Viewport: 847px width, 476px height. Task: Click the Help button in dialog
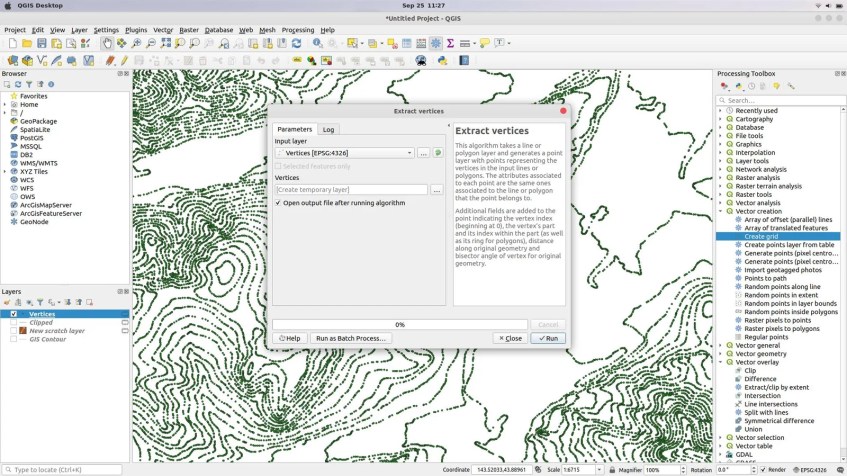coord(290,338)
